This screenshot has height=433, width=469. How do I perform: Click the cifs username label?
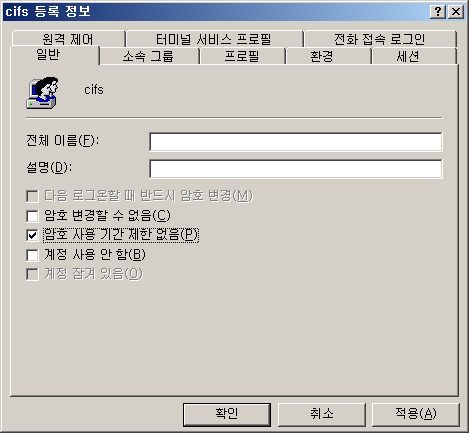pyautogui.click(x=94, y=90)
